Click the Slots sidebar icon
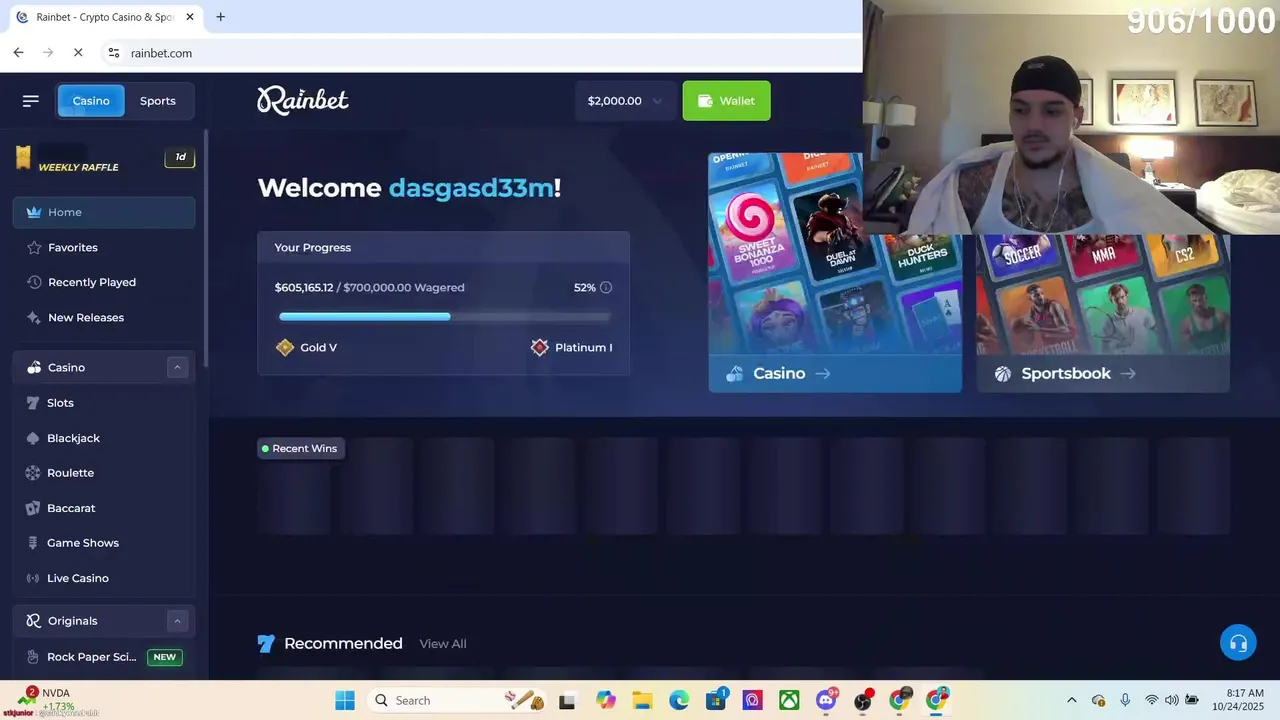Screen dimensions: 1280x720 (33, 403)
